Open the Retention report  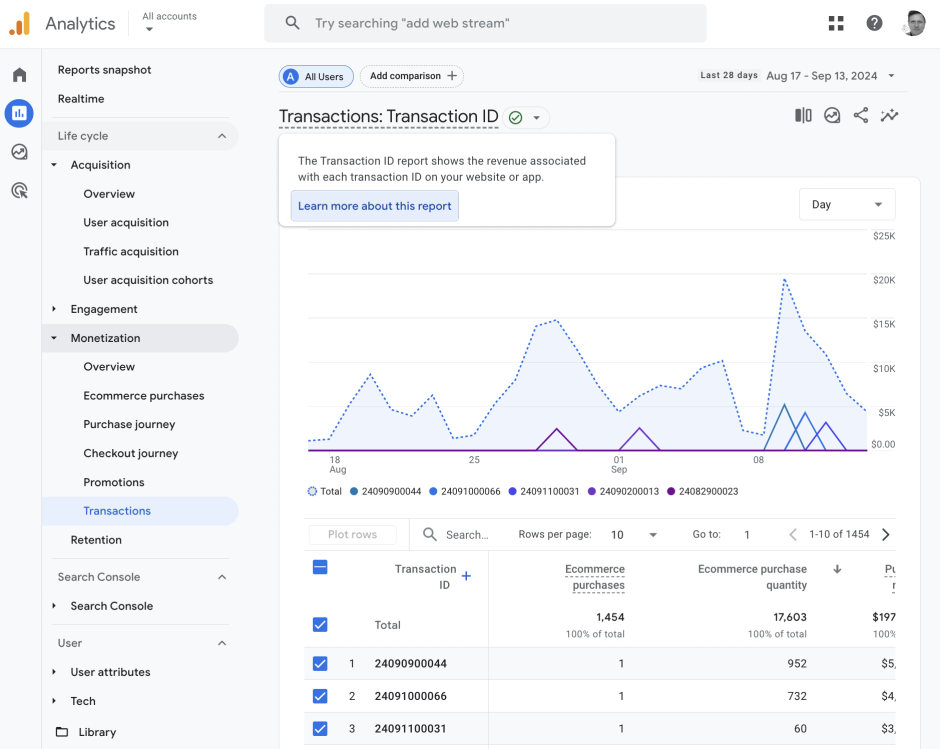click(96, 539)
